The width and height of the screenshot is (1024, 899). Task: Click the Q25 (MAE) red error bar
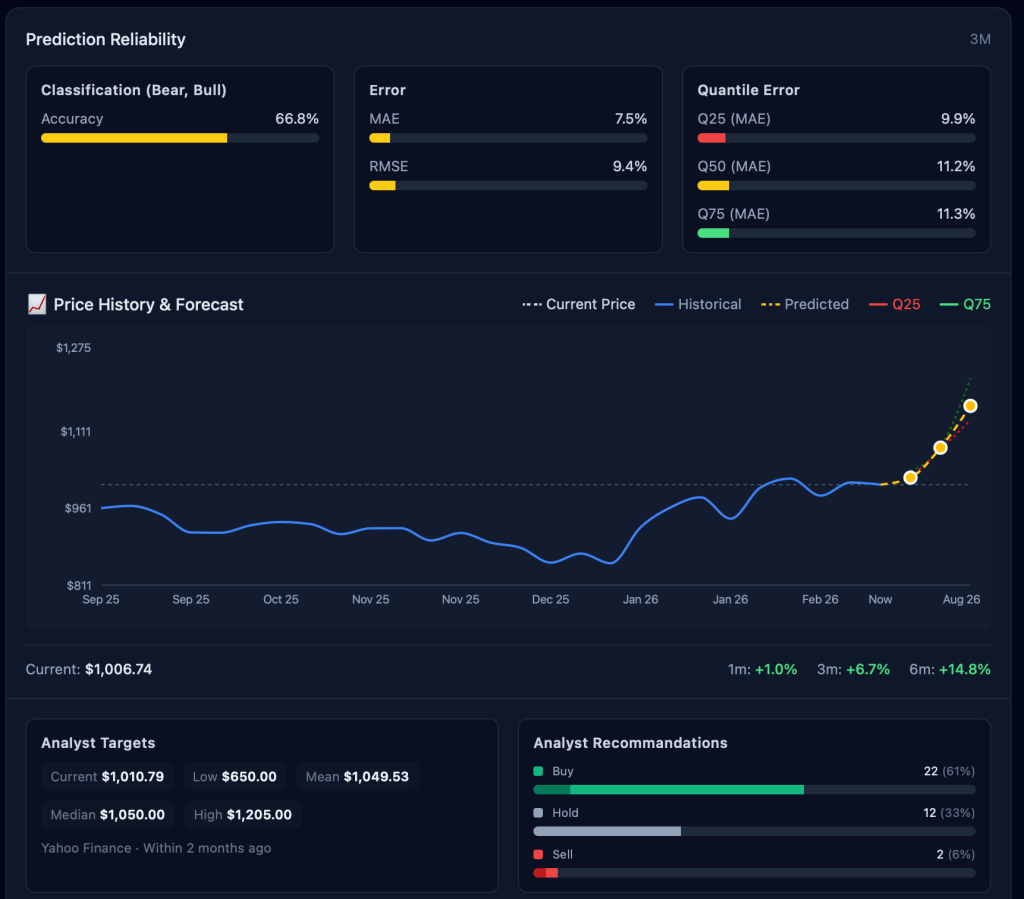tap(711, 138)
